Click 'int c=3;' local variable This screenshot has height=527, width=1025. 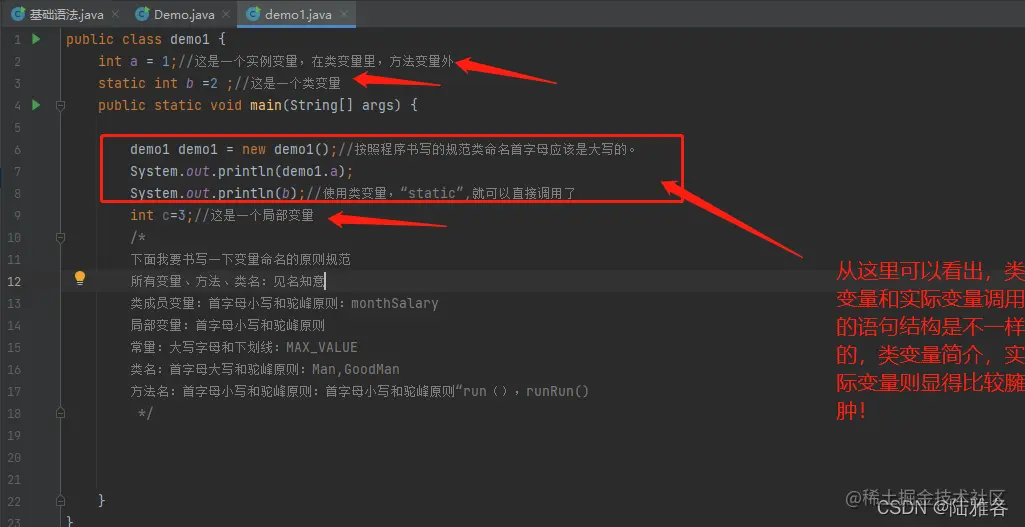pos(161,216)
